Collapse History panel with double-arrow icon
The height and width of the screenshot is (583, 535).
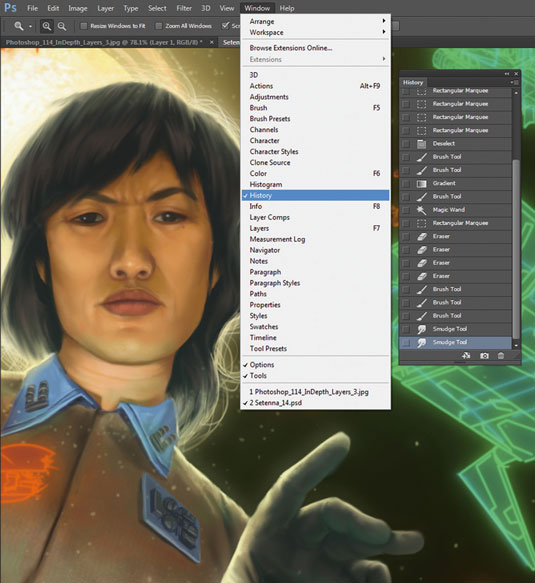tap(507, 74)
